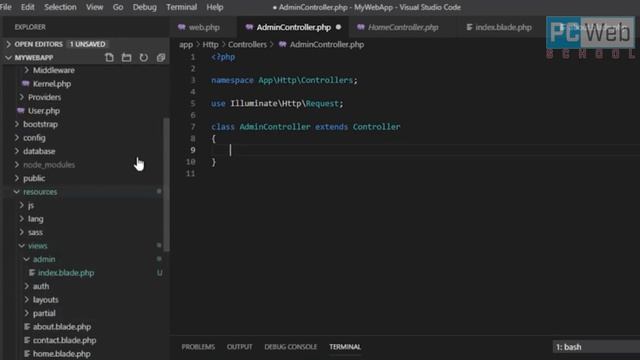Click the explorer vertical scrollbar
Viewport: 640px width, 360px height.
click(166, 184)
